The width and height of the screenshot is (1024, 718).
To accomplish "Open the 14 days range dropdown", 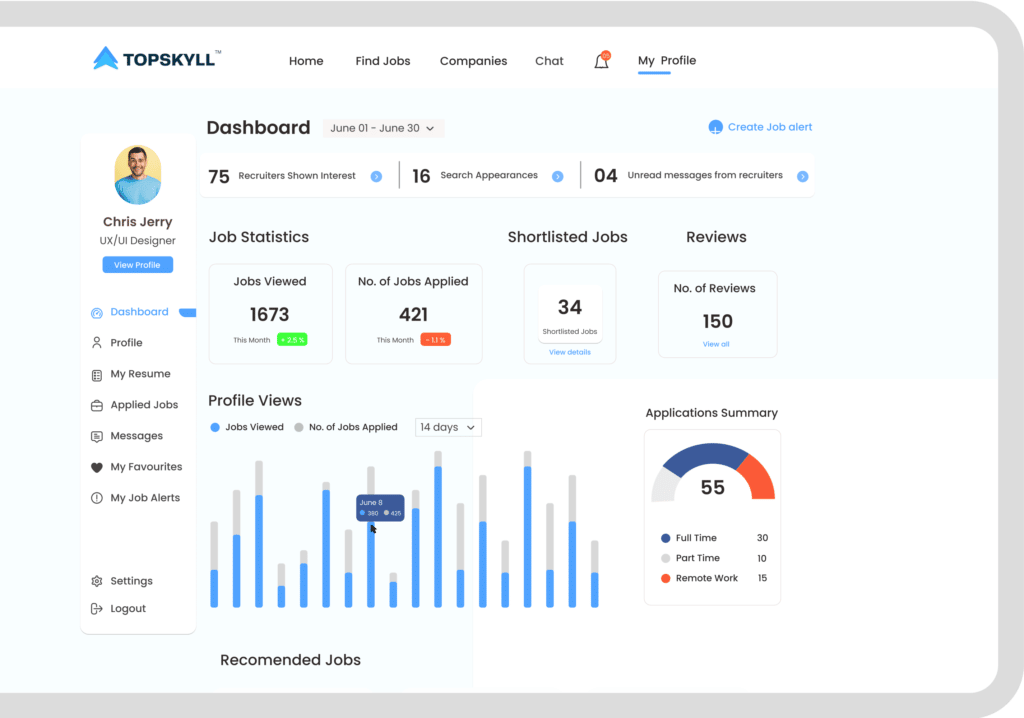I will pos(448,427).
